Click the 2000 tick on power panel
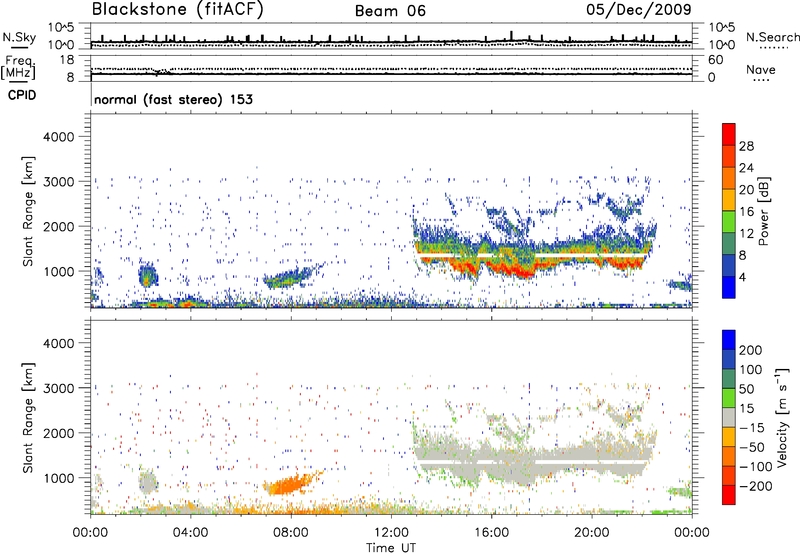This screenshot has height=554, width=800. 59,226
